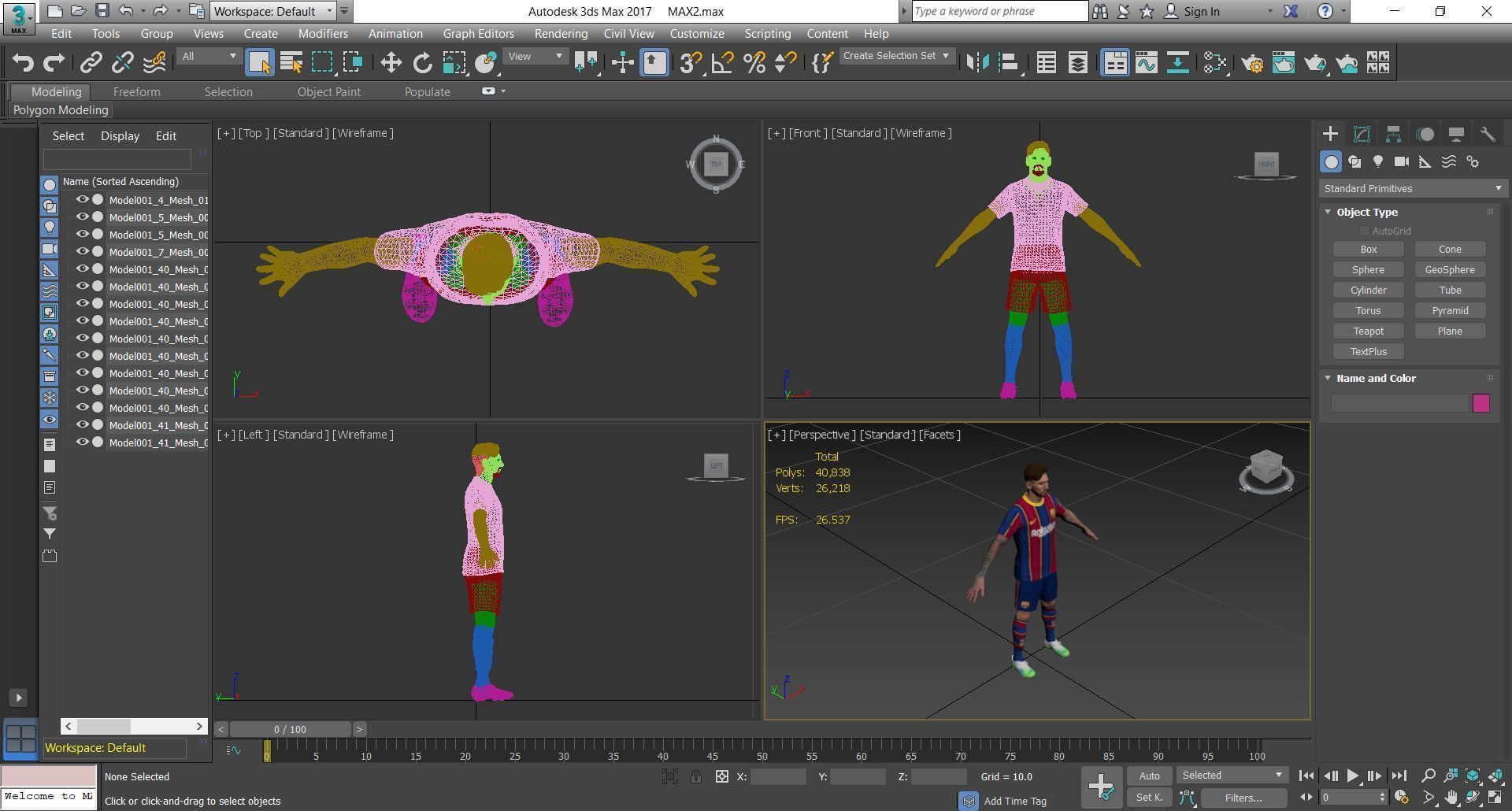The image size is (1512, 811).
Task: Click Sign In link
Action: [1201, 11]
